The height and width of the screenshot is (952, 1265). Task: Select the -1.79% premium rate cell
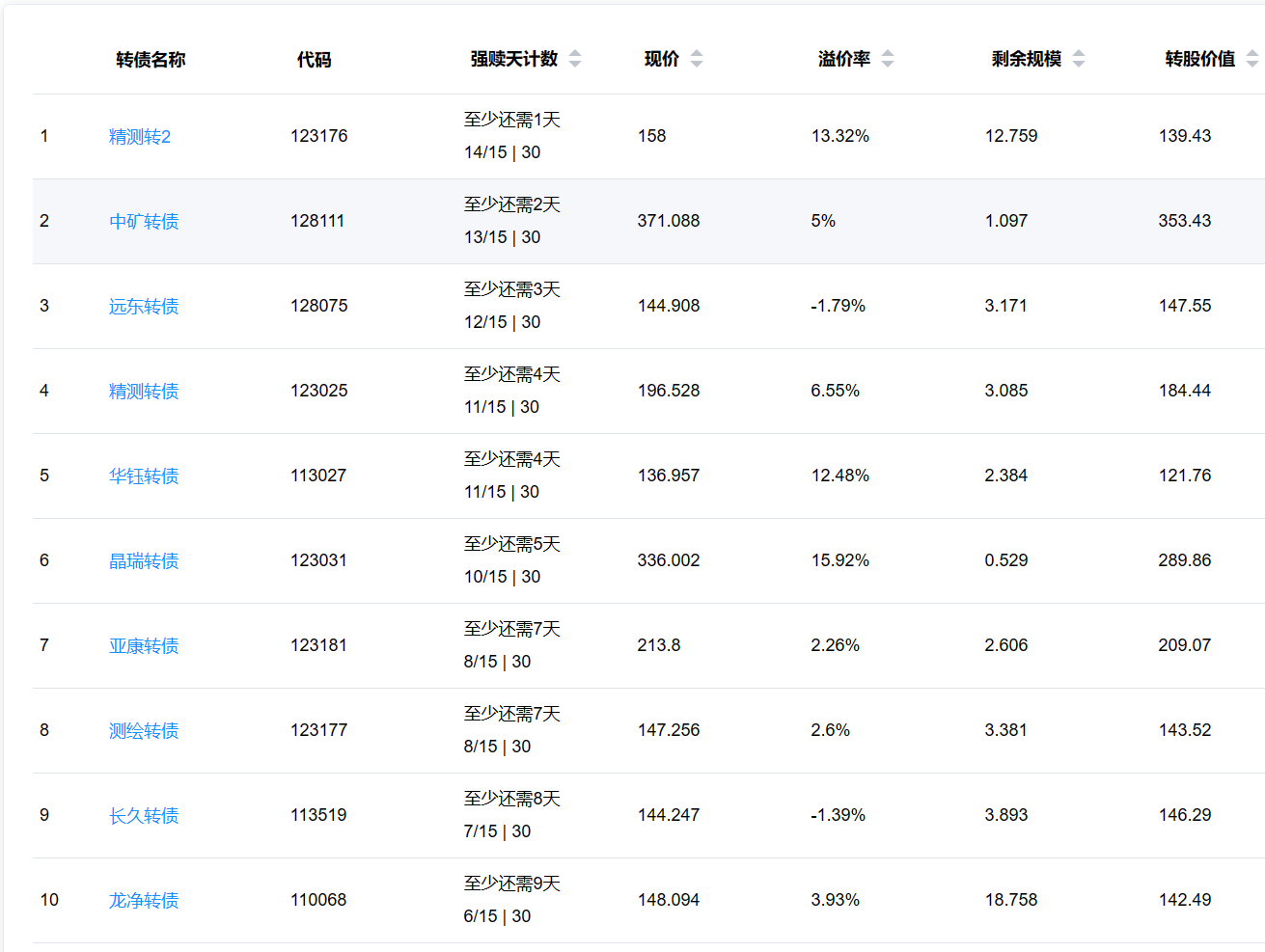pyautogui.click(x=838, y=306)
